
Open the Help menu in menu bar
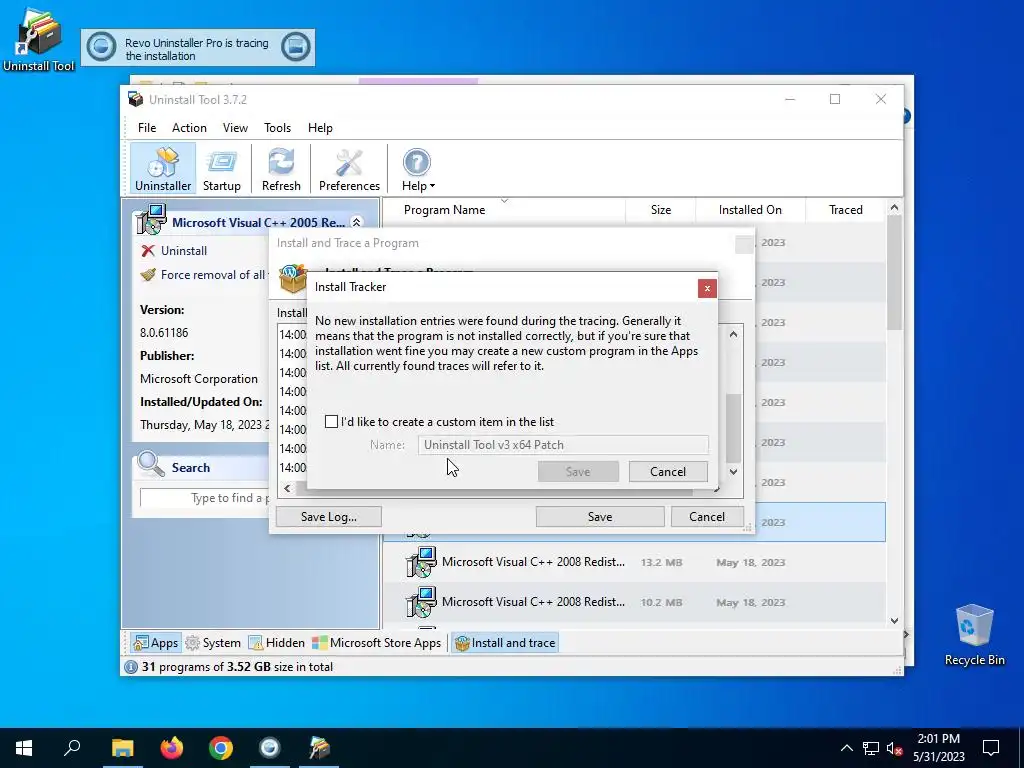[320, 127]
